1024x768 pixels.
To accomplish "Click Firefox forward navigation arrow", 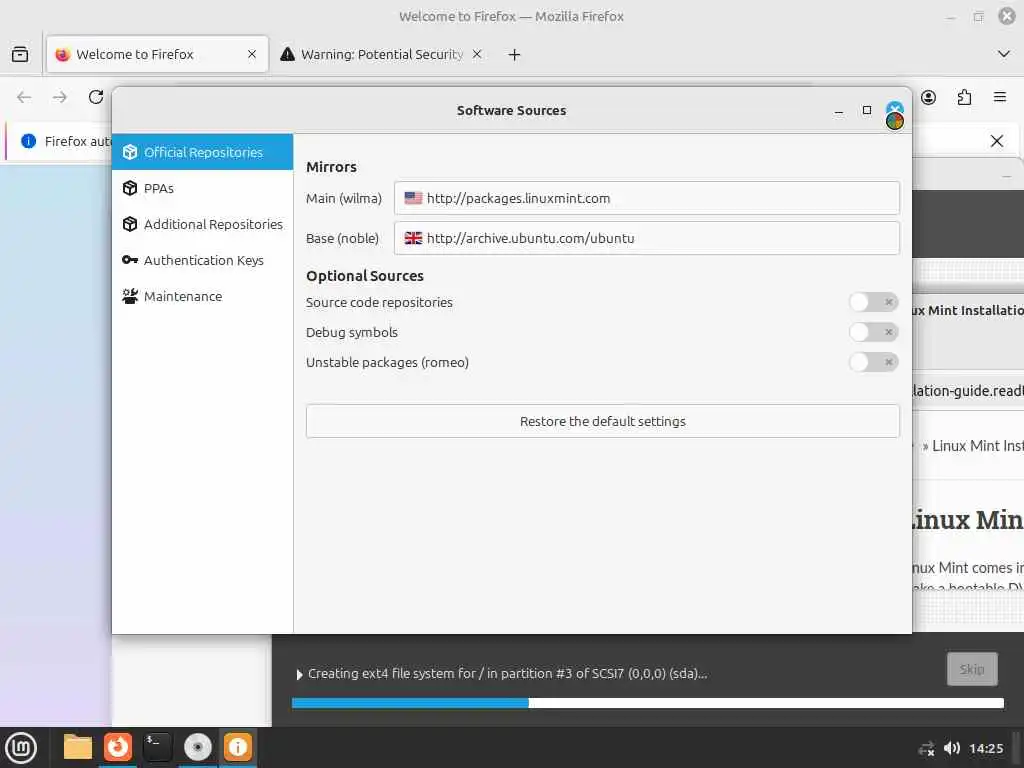I will 60,97.
